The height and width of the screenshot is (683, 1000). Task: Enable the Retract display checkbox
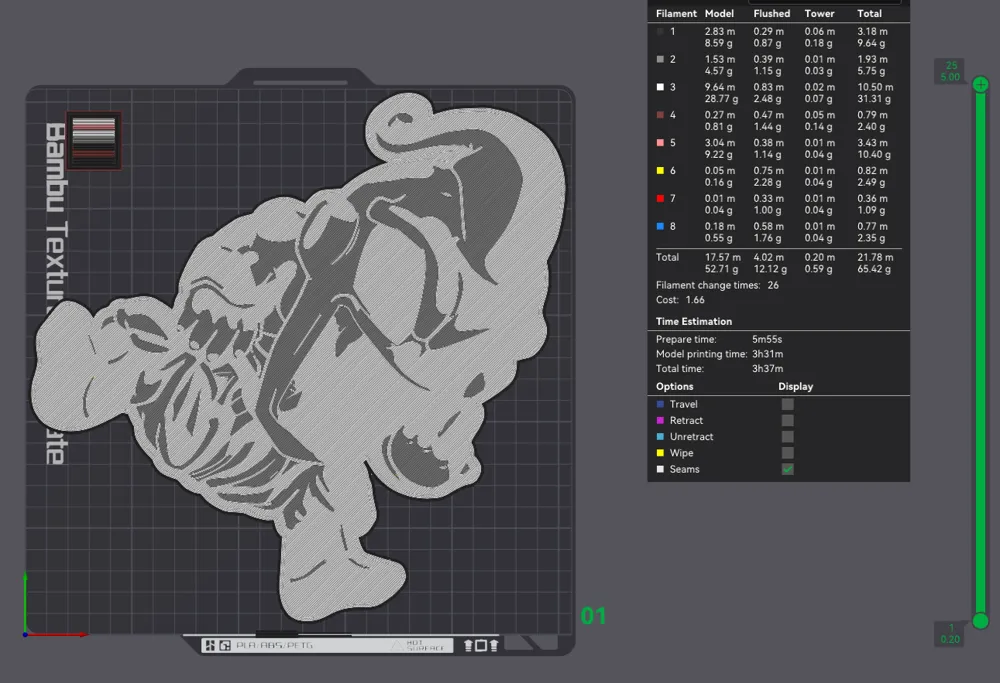(x=787, y=420)
